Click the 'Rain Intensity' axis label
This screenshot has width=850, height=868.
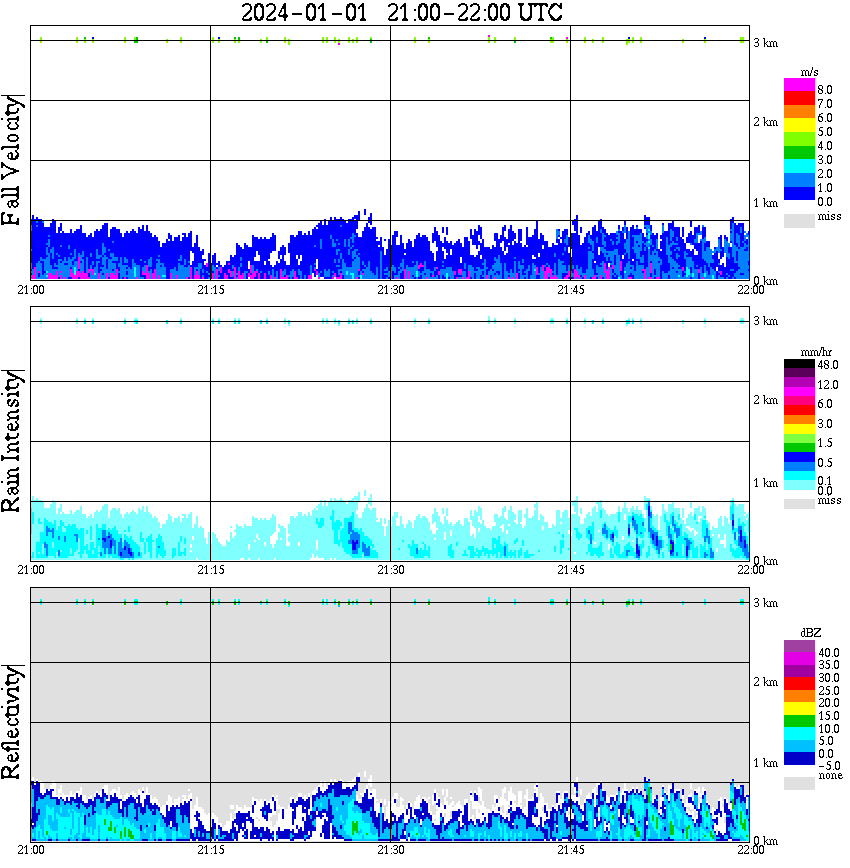coord(11,441)
